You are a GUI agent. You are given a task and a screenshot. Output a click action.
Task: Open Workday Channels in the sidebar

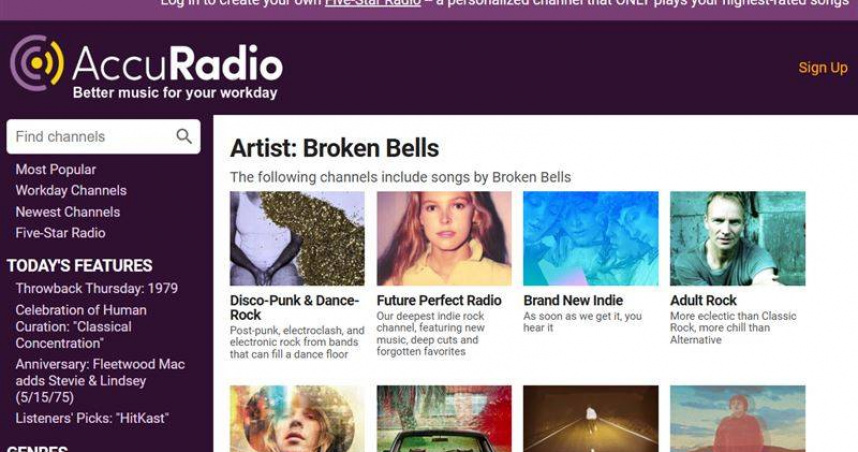point(71,190)
